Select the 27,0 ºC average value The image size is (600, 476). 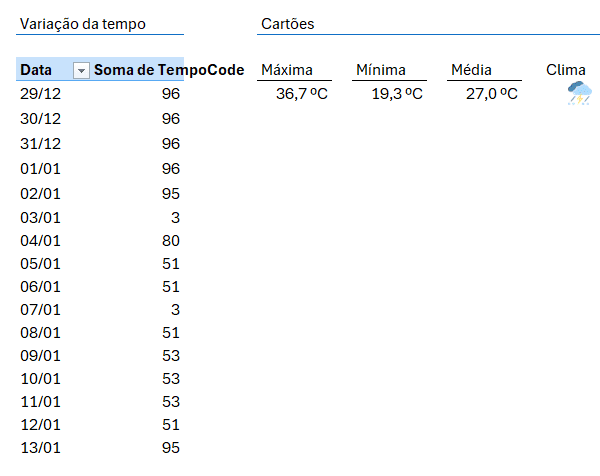coord(492,94)
